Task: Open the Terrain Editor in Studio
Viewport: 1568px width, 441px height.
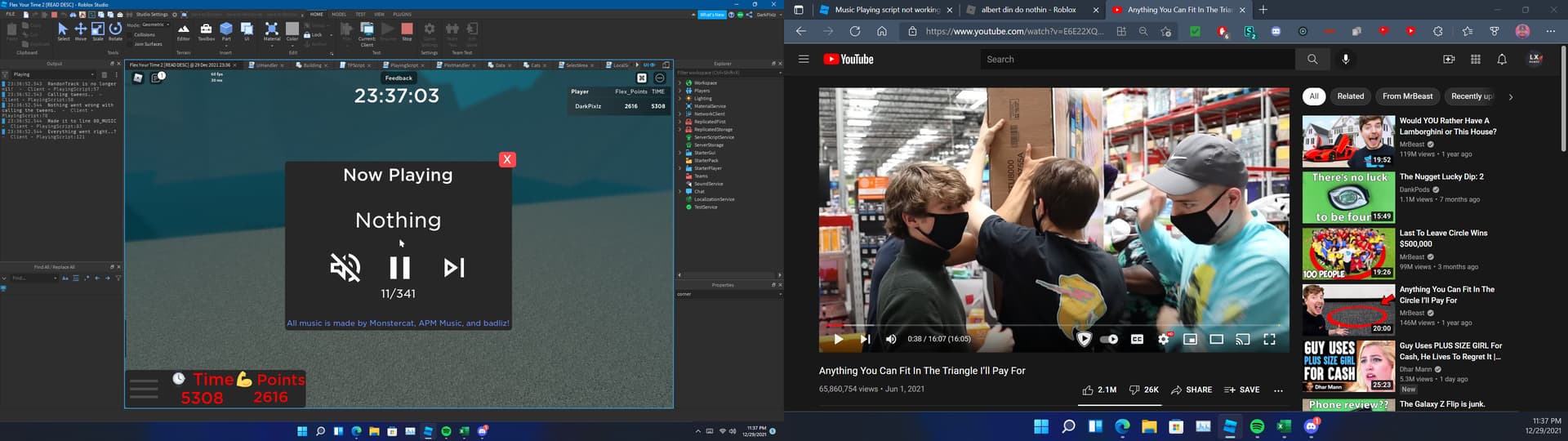Action: point(183,31)
